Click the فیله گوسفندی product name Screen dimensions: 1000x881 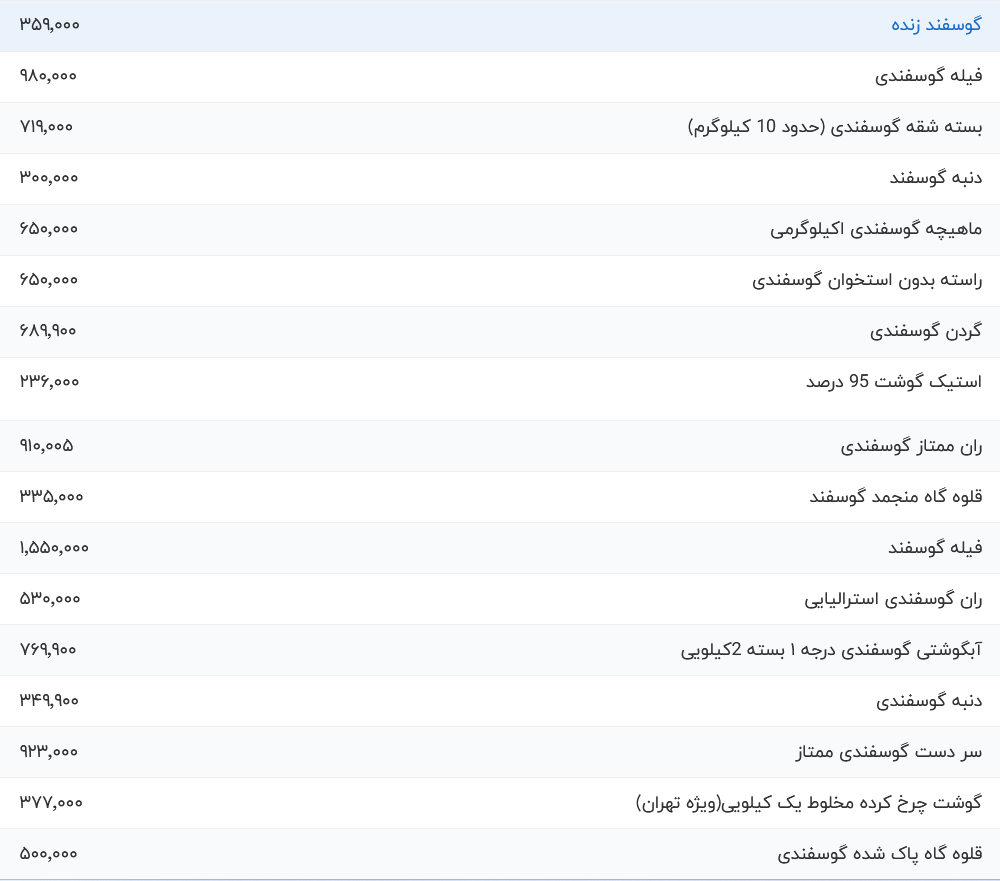[928, 76]
